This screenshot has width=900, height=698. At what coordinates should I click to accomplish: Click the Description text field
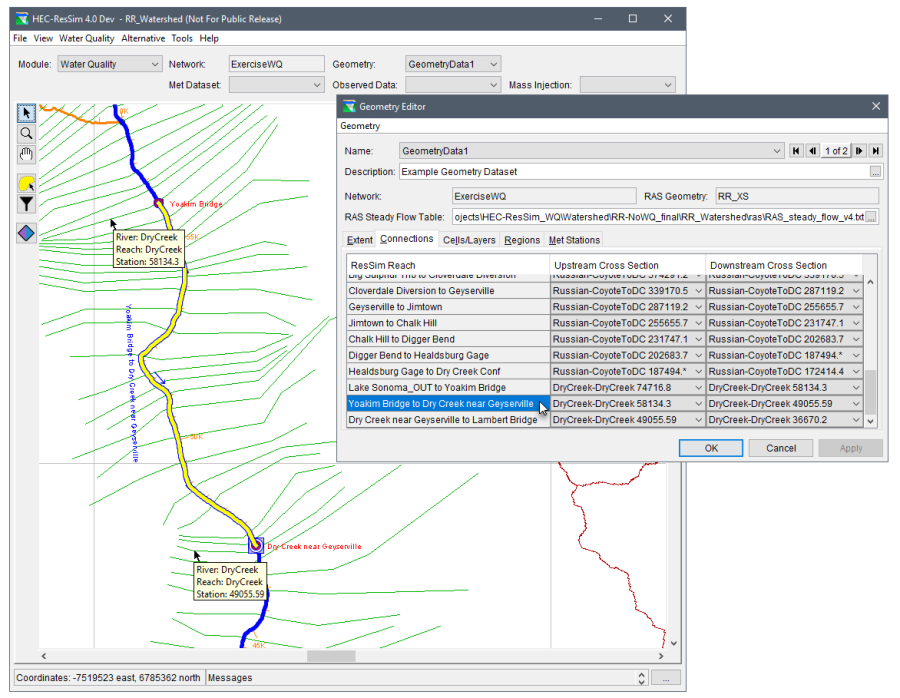[x=635, y=172]
